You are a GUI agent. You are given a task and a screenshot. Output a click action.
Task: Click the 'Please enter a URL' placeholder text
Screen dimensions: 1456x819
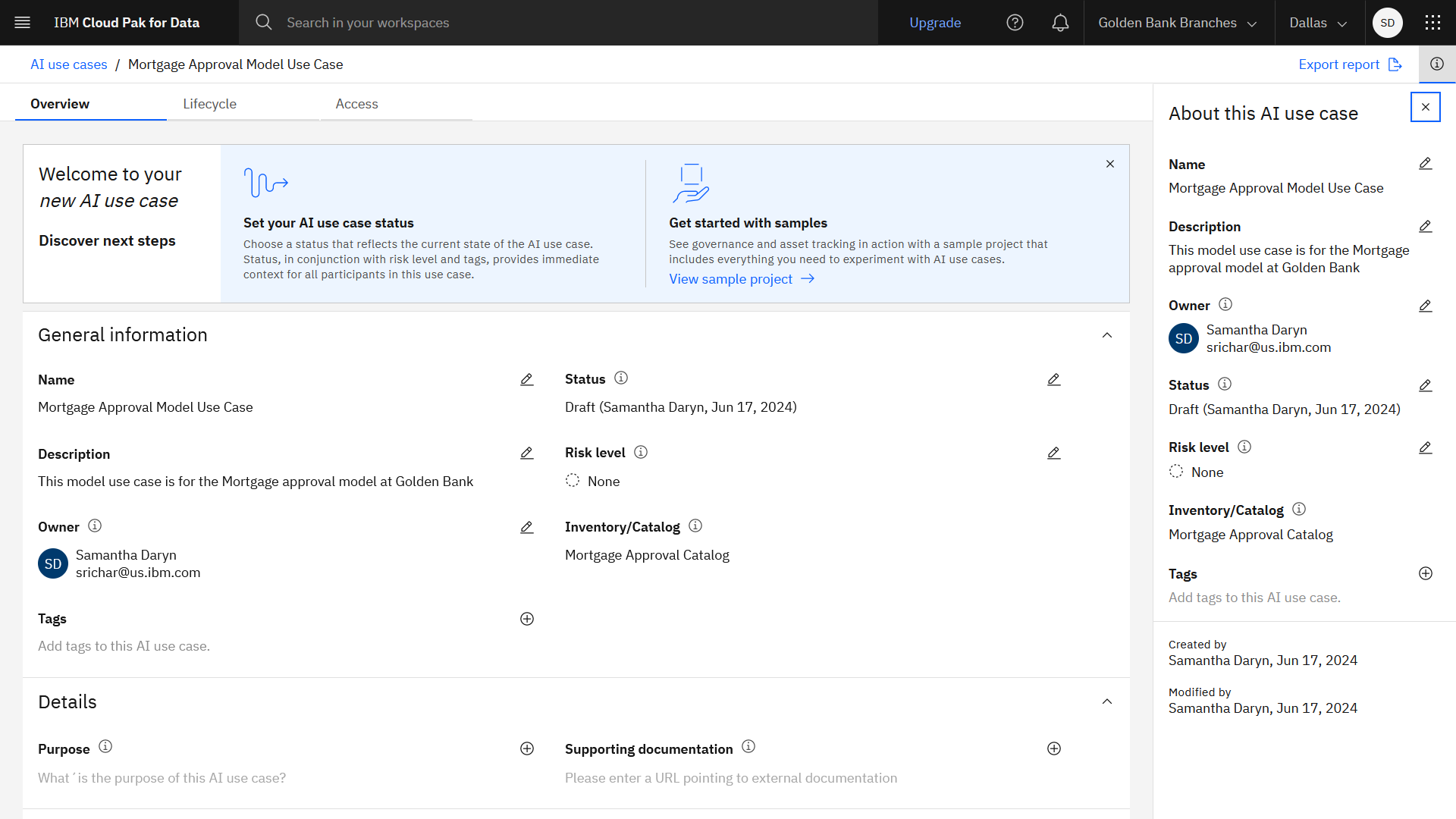tap(731, 778)
